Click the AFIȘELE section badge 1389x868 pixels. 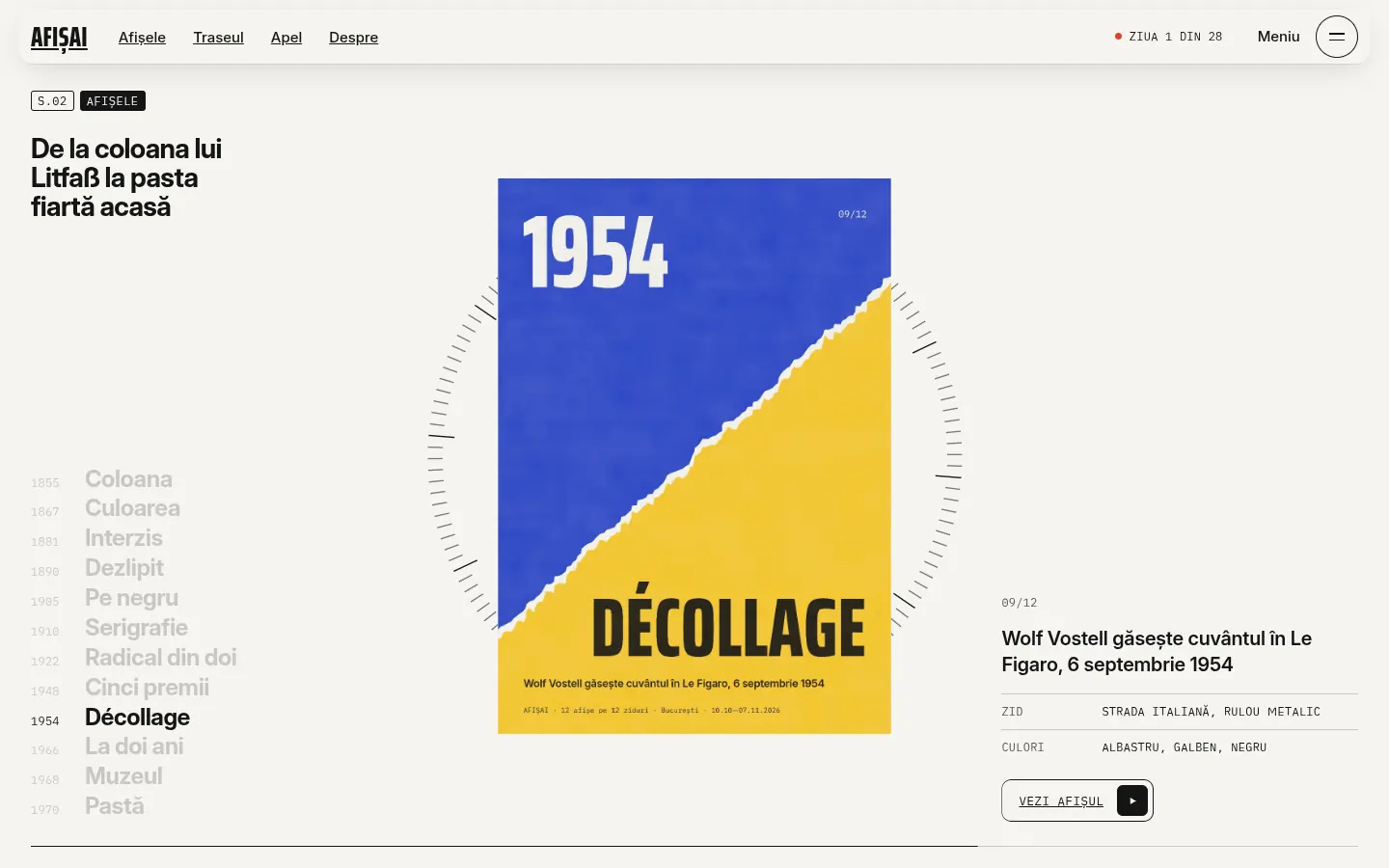(x=113, y=101)
